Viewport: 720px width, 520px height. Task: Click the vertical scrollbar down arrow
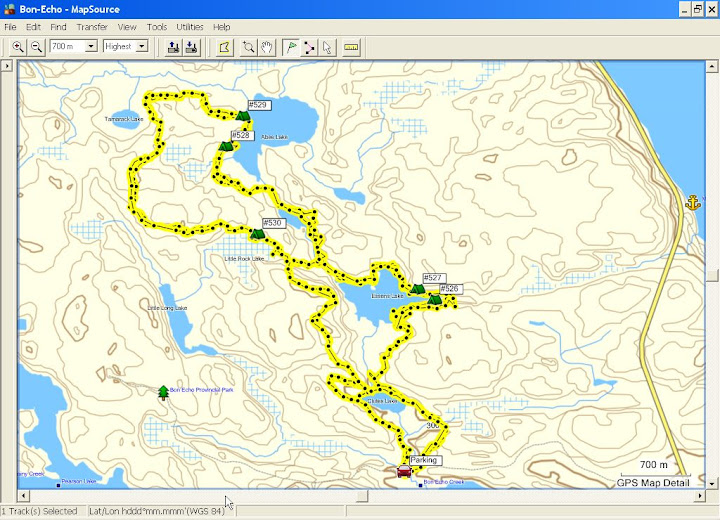[711, 483]
